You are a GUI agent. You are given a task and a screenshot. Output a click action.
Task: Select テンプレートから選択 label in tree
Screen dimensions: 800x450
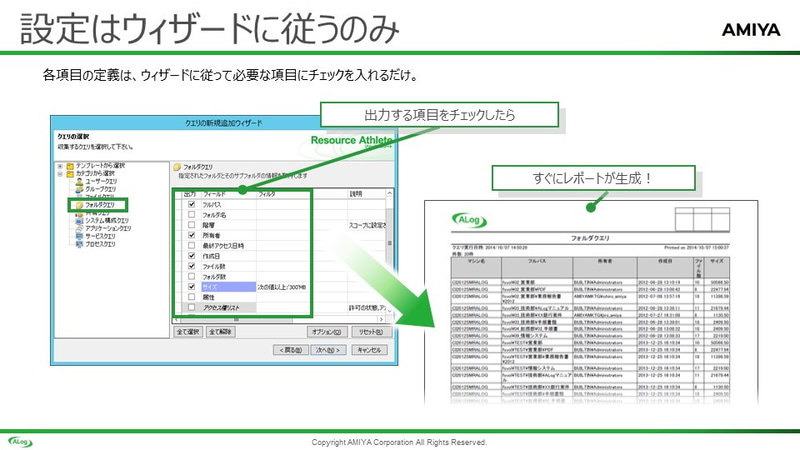[x=100, y=166]
